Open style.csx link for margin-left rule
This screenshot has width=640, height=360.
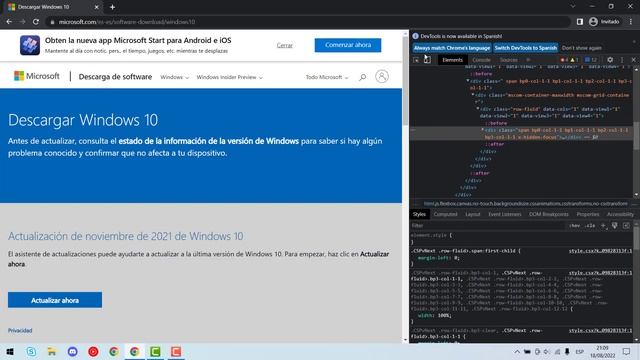[x=600, y=251]
